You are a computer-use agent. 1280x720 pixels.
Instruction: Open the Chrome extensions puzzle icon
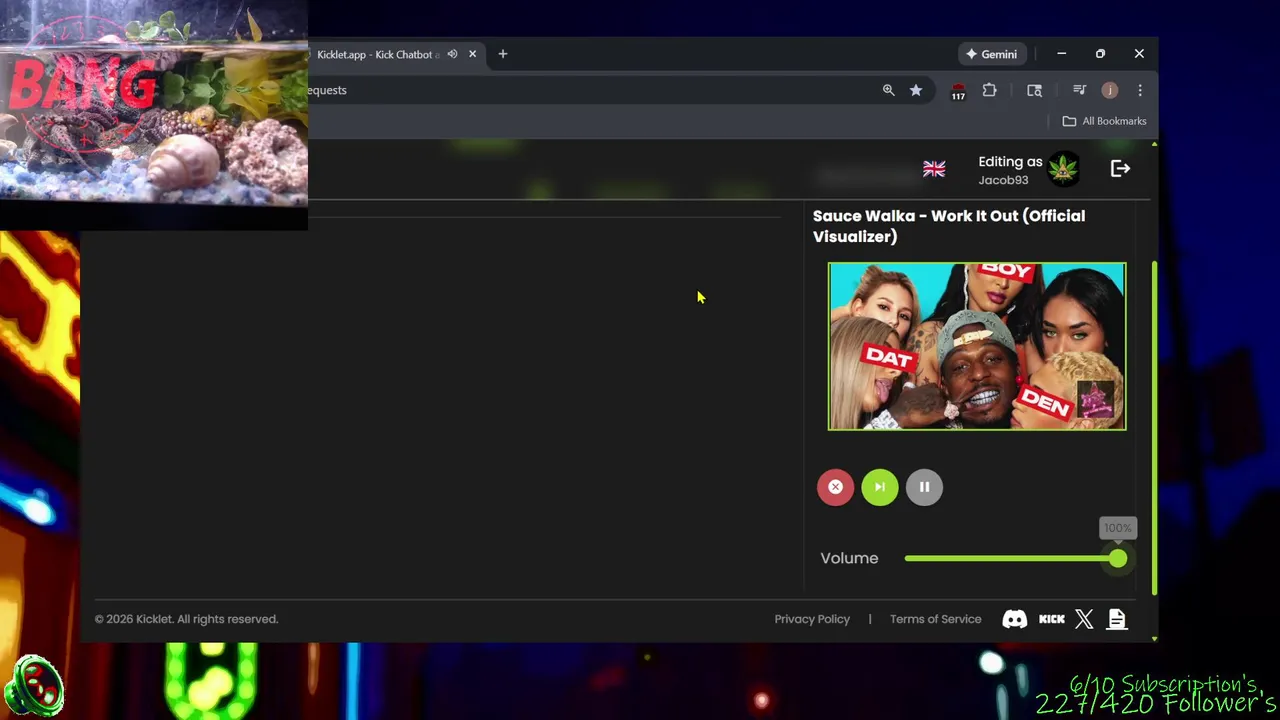point(989,90)
